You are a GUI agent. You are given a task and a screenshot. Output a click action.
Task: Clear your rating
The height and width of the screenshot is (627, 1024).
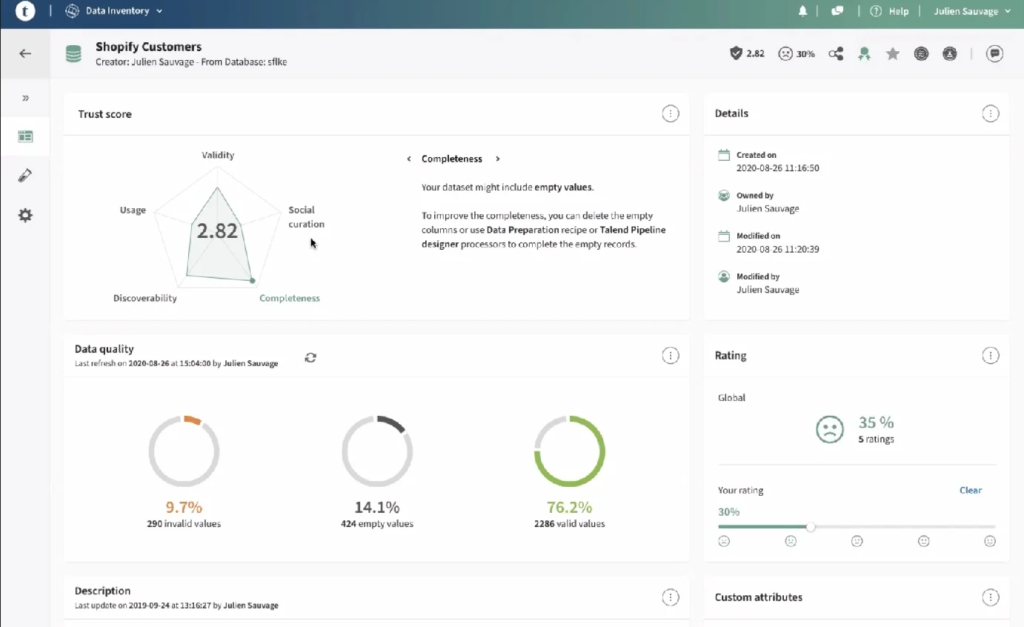click(x=970, y=490)
